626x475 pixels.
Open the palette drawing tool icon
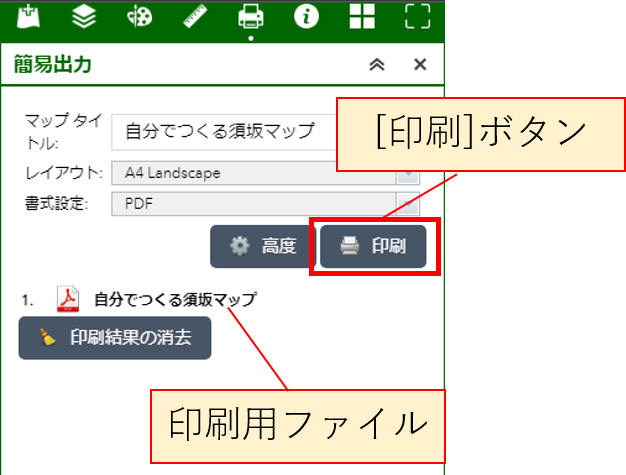pos(139,17)
